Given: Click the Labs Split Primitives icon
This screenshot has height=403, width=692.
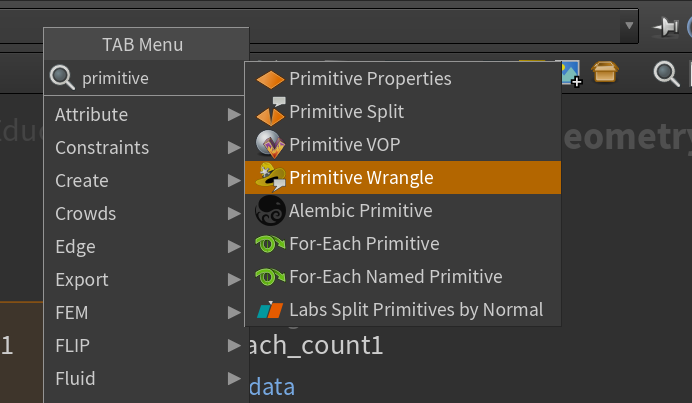Looking at the screenshot, I should pyautogui.click(x=270, y=310).
